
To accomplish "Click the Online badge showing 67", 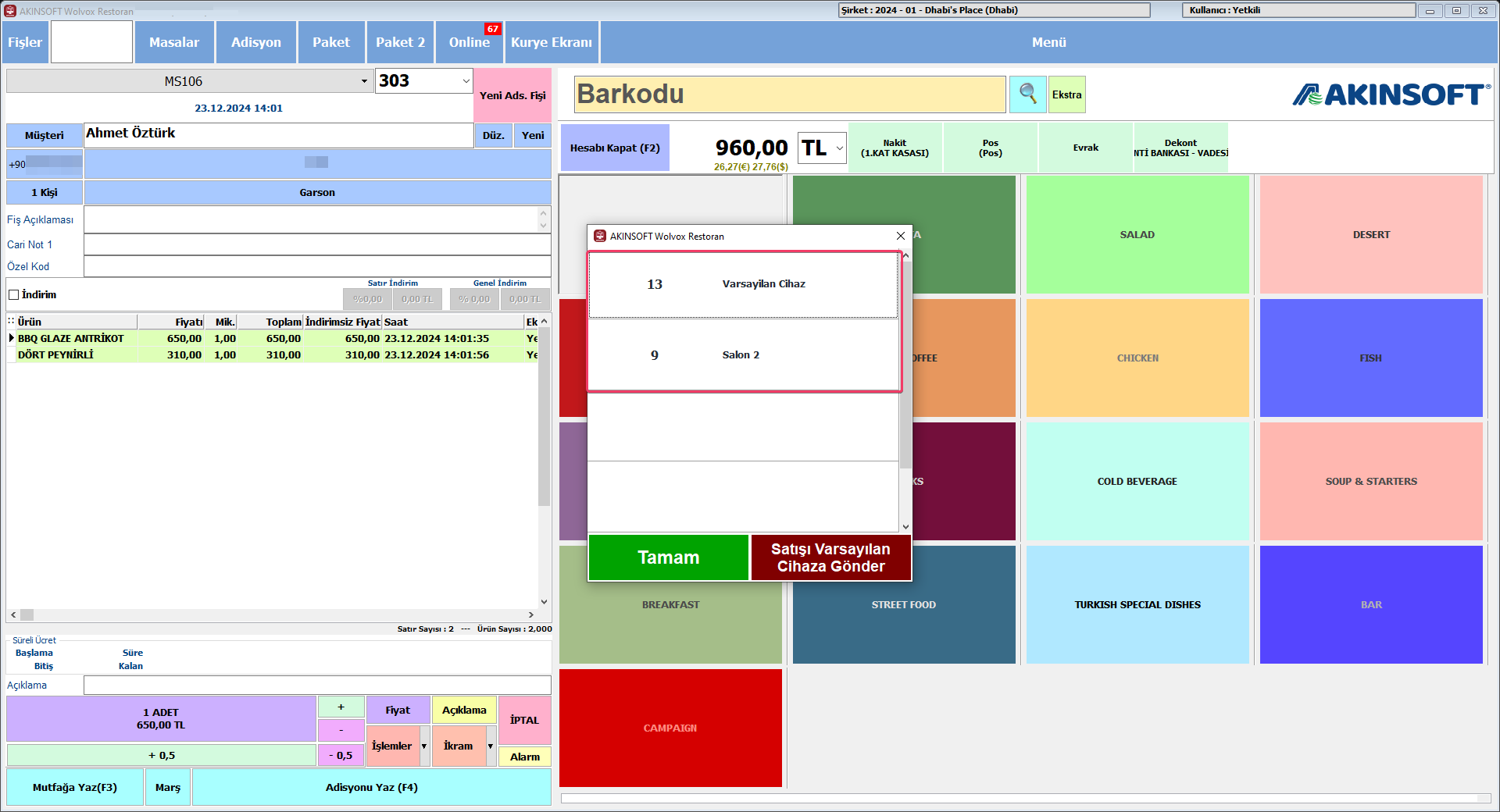I will 492,29.
